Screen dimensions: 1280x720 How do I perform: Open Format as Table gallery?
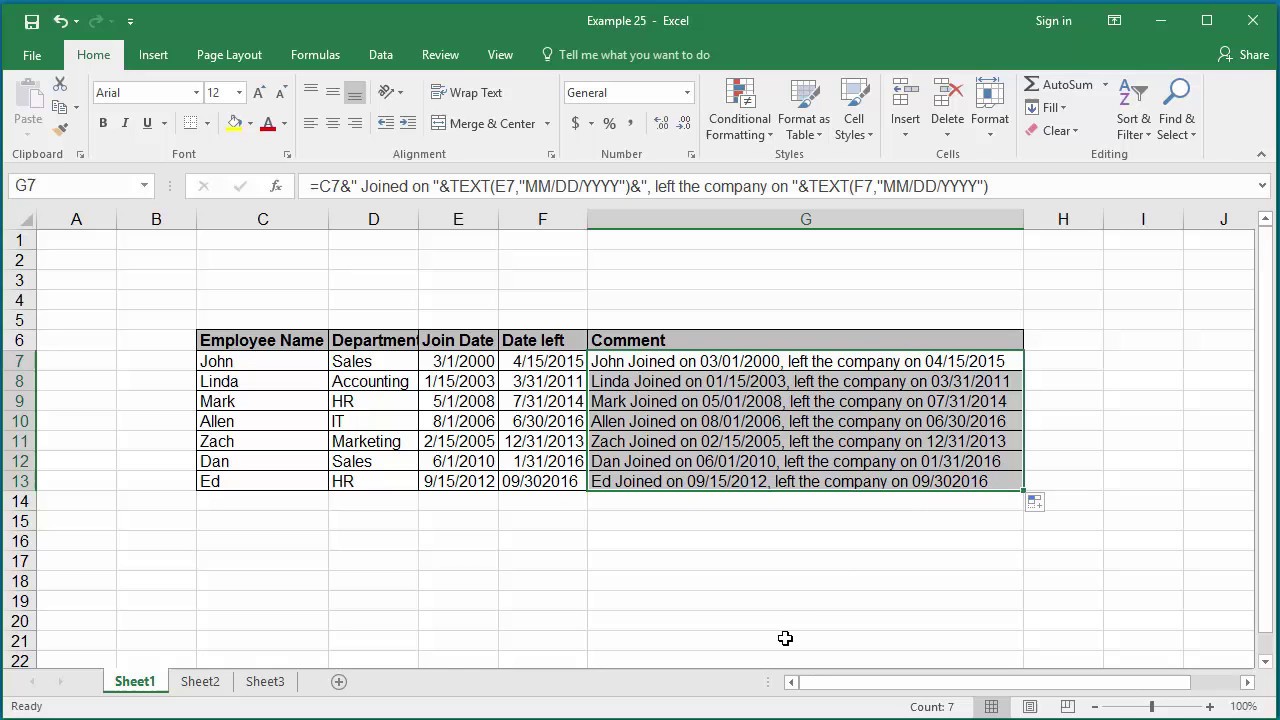pos(804,110)
